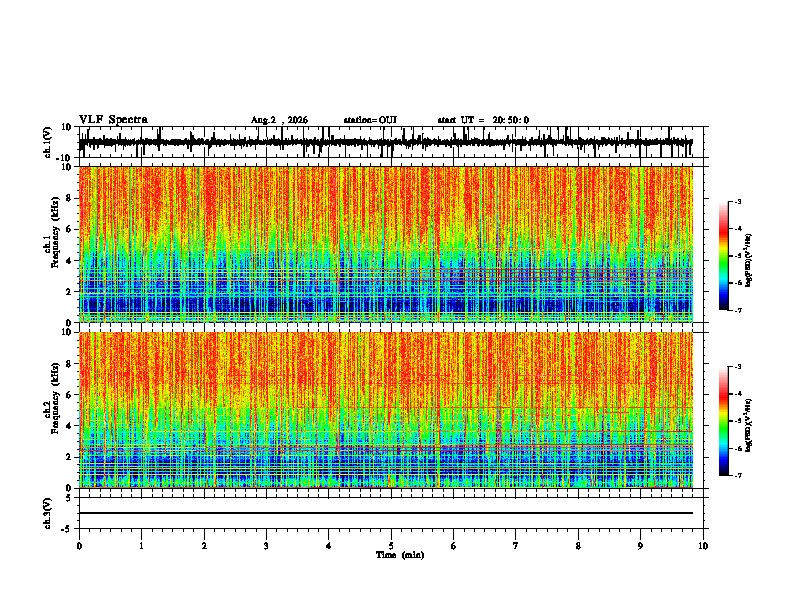Image resolution: width=792 pixels, height=612 pixels.
Task: Click the '-5' label on ch.1 colorbar
Action: (x=738, y=256)
